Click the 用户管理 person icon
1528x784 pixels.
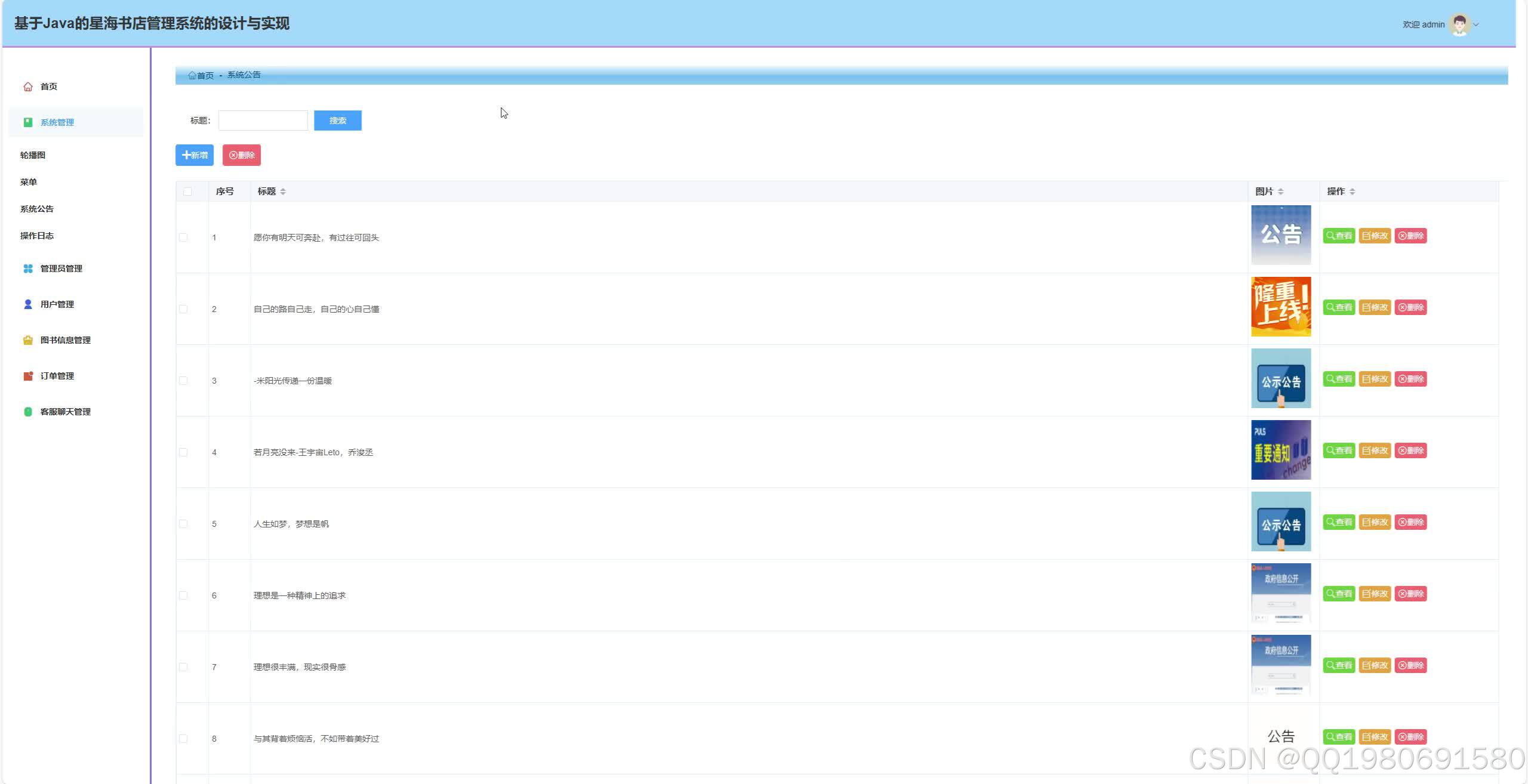pos(27,304)
